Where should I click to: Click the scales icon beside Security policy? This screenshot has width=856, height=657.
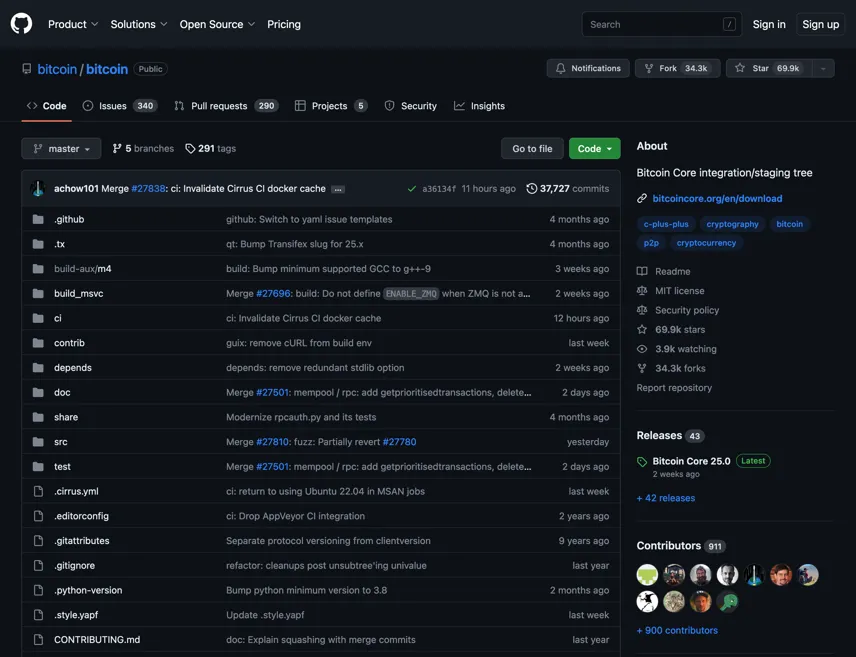click(x=642, y=310)
